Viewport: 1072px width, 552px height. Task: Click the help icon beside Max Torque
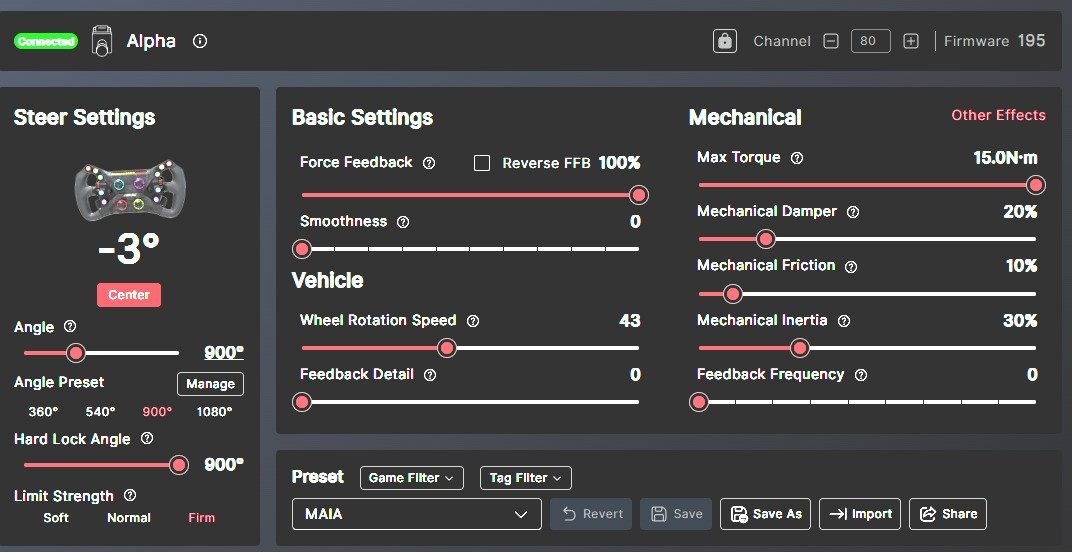point(797,158)
